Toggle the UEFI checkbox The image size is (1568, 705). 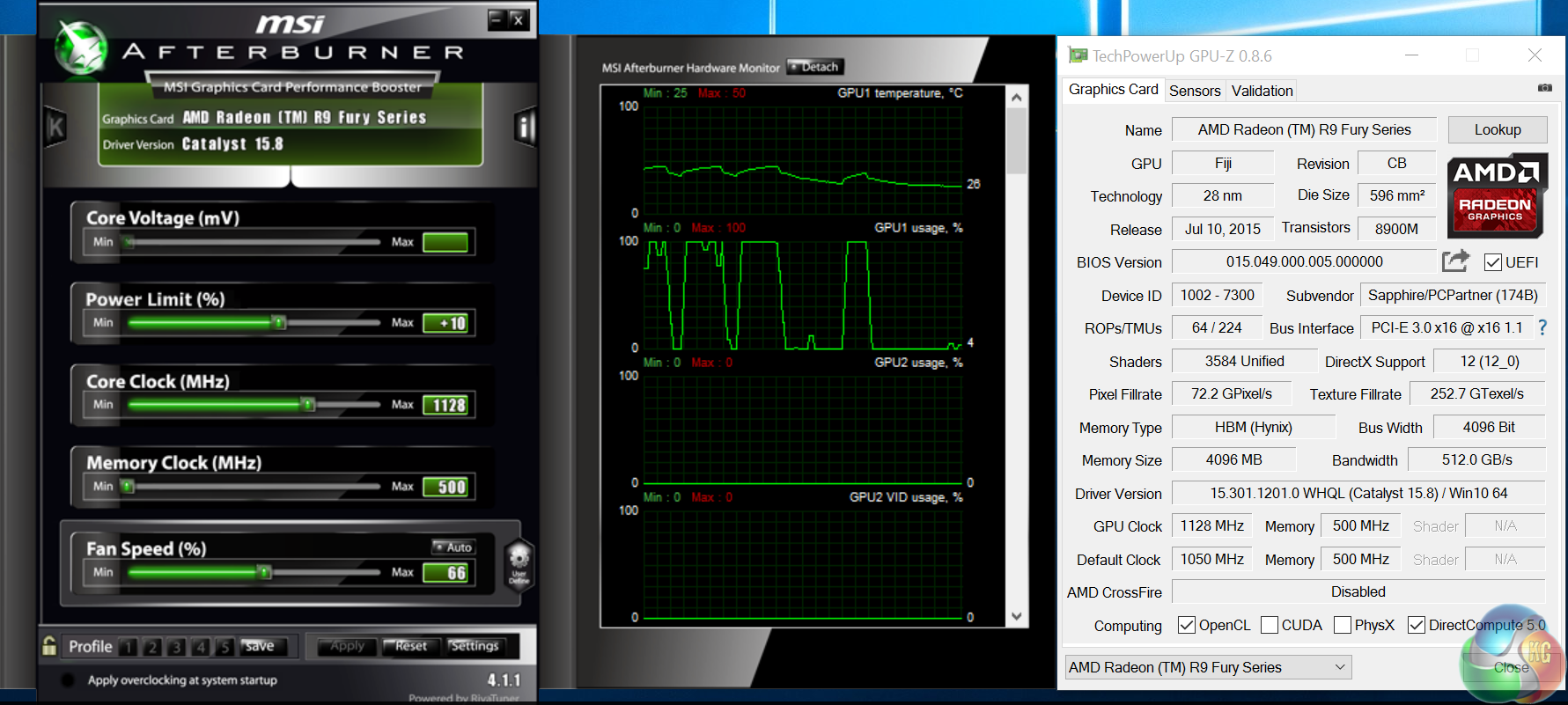pos(1492,262)
